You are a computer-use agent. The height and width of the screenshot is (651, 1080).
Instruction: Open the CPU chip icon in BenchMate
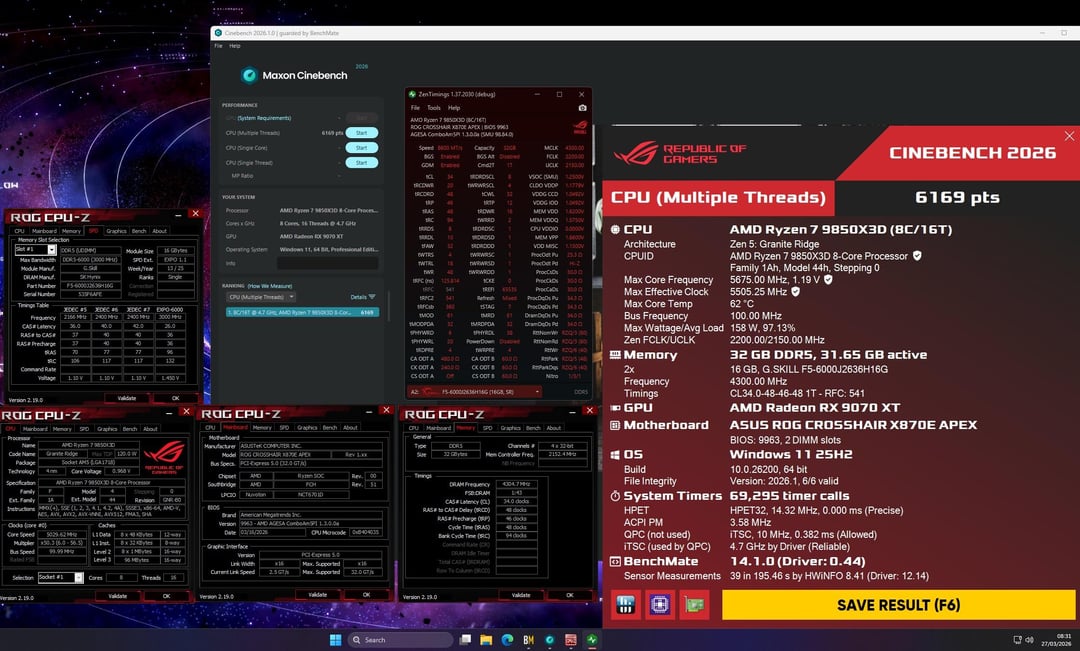[x=659, y=604]
